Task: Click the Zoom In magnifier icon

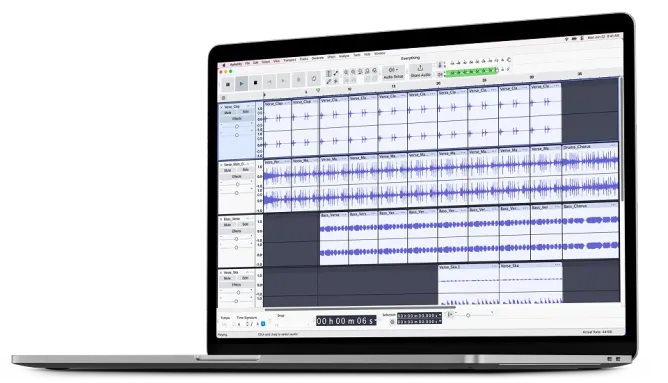Action: [x=346, y=72]
